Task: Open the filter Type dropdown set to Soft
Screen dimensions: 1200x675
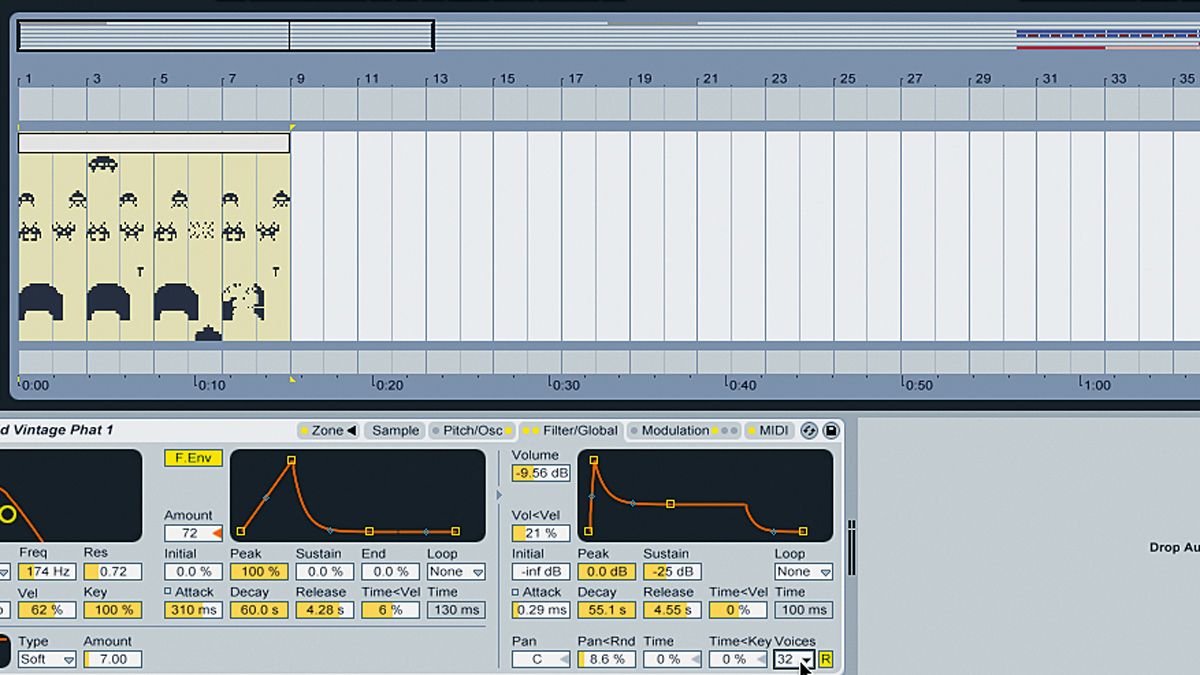Action: 46,659
